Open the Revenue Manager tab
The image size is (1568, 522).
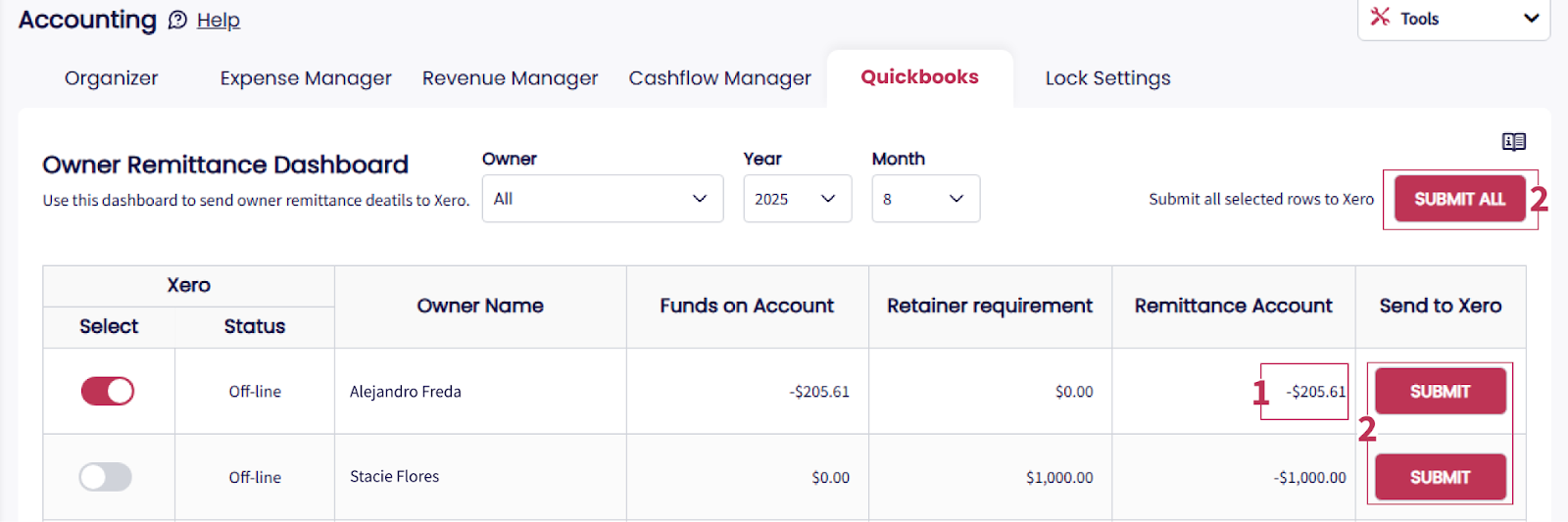tap(510, 78)
